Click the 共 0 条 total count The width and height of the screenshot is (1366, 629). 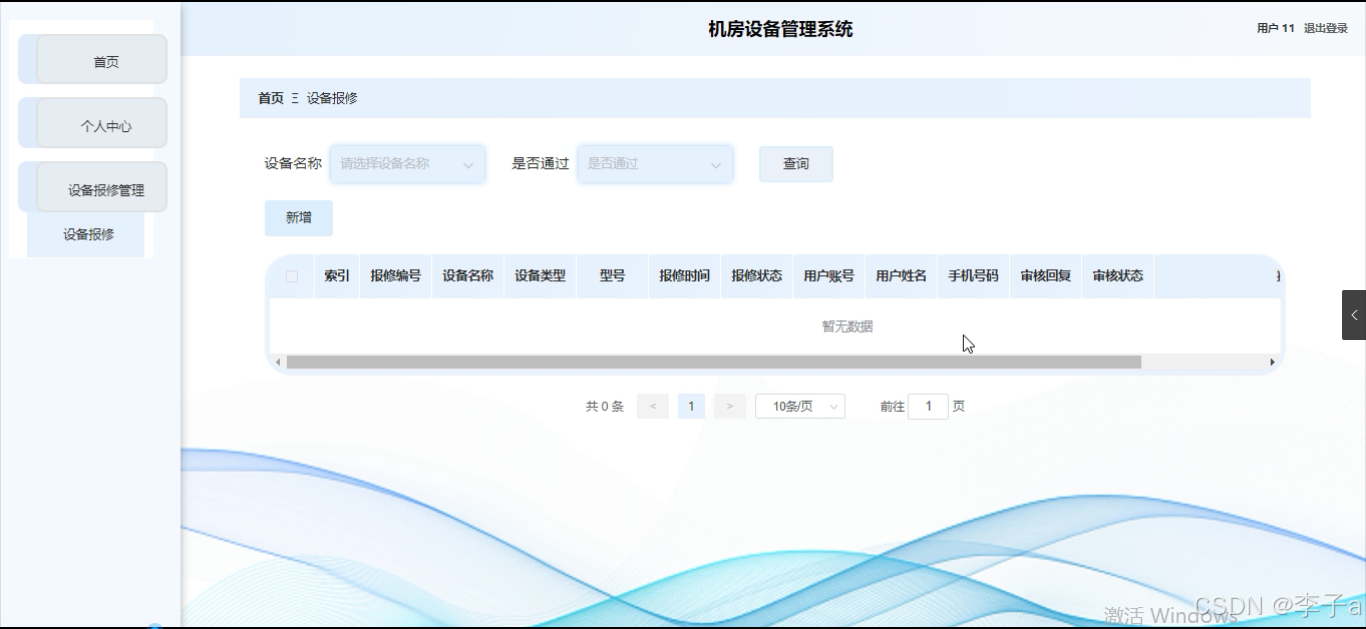(604, 406)
